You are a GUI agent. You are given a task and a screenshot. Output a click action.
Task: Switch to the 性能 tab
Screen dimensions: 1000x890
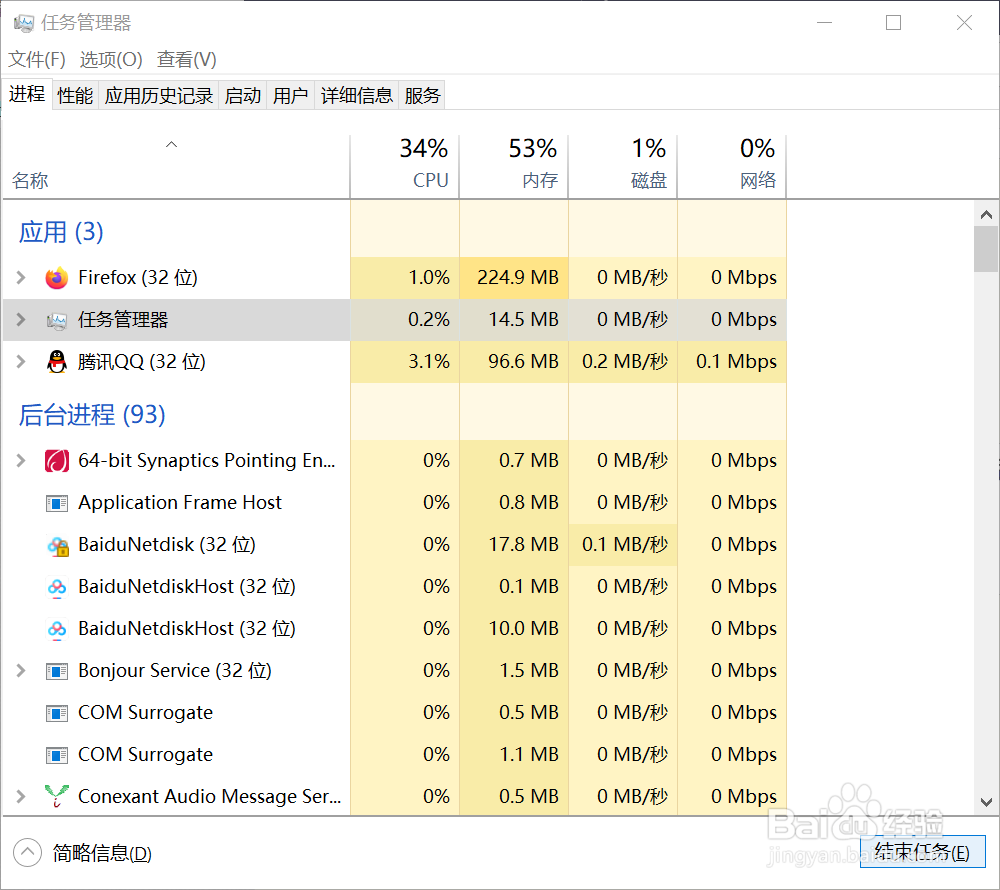(75, 96)
